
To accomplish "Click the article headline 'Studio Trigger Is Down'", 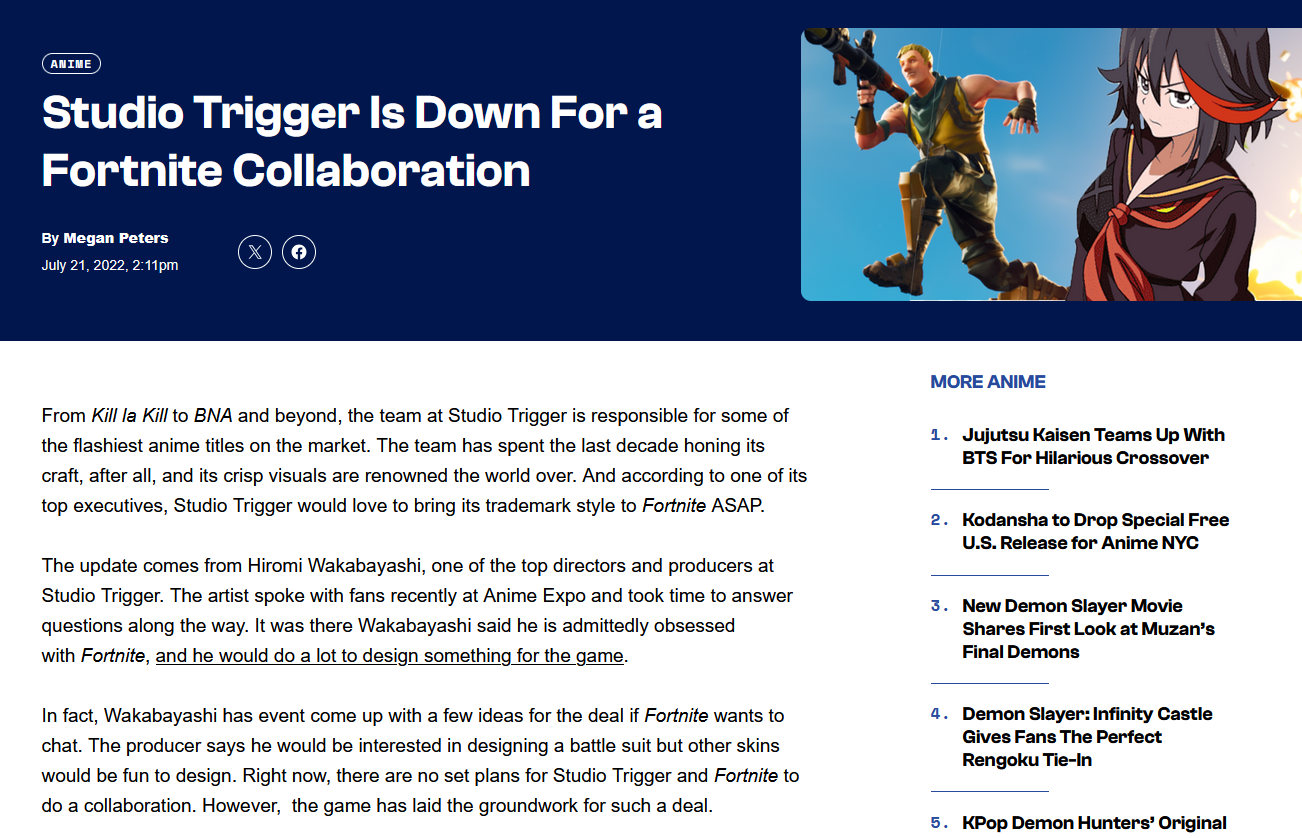I will tap(352, 141).
